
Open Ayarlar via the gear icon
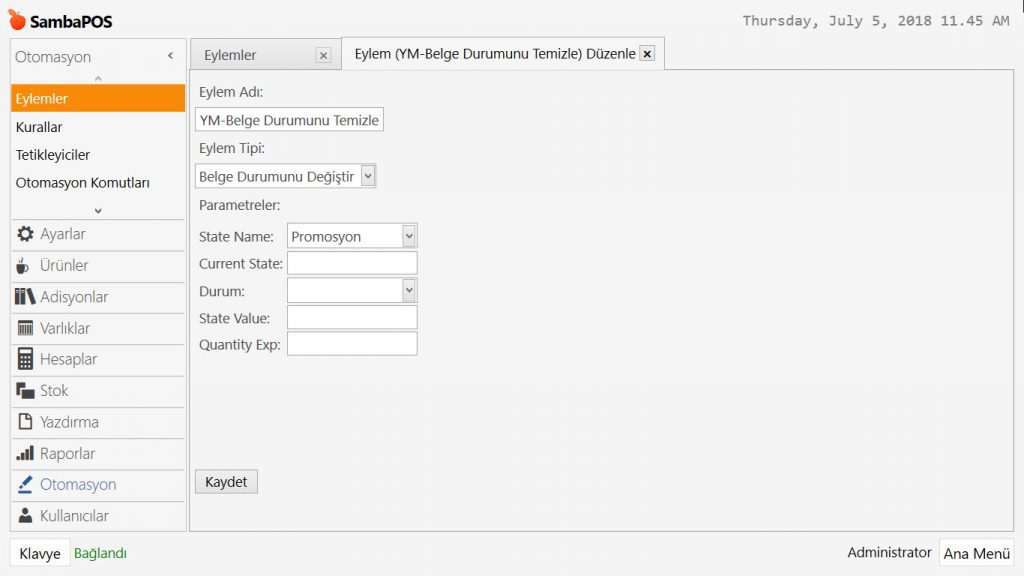pyautogui.click(x=26, y=234)
